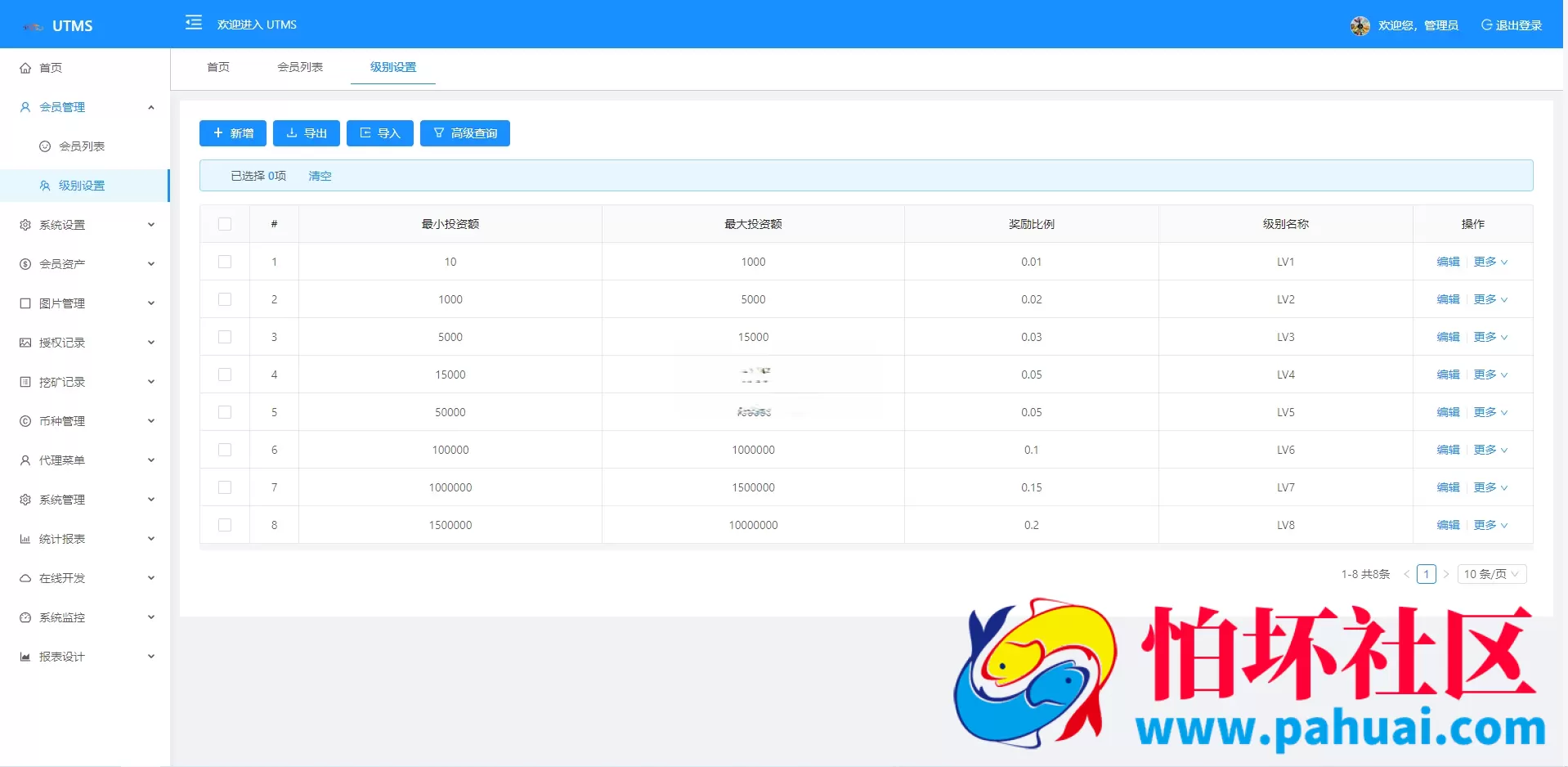The height and width of the screenshot is (767, 1568).
Task: Open 更多 dropdown for LV6 row
Action: [1490, 450]
